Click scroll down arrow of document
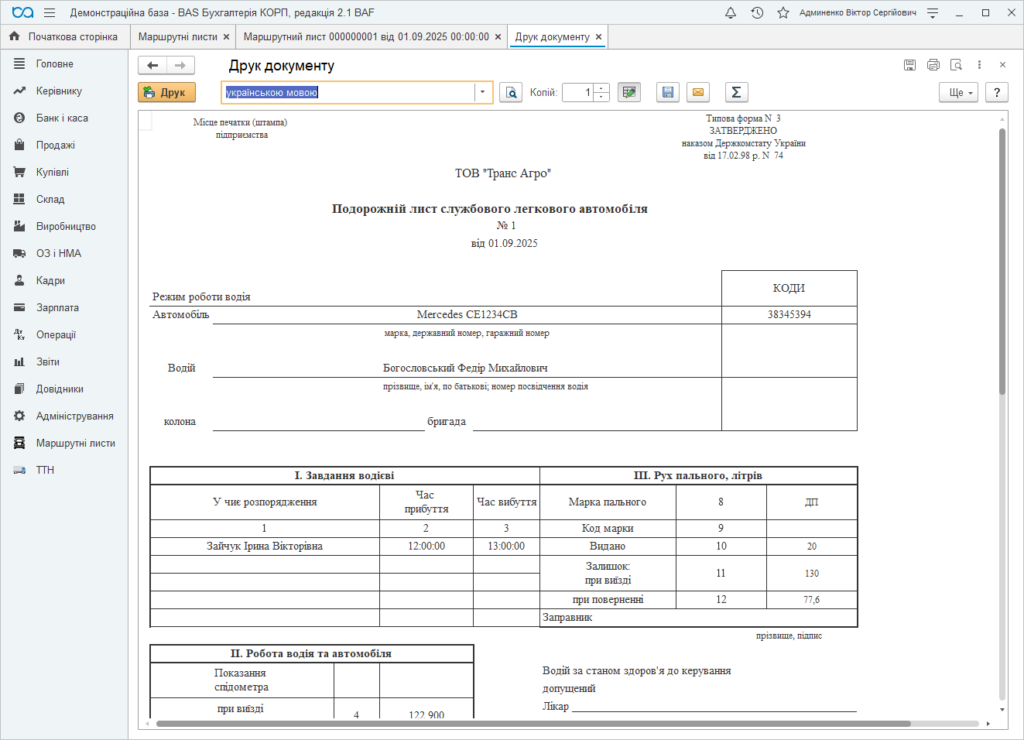The width and height of the screenshot is (1024, 740). tap(1002, 710)
